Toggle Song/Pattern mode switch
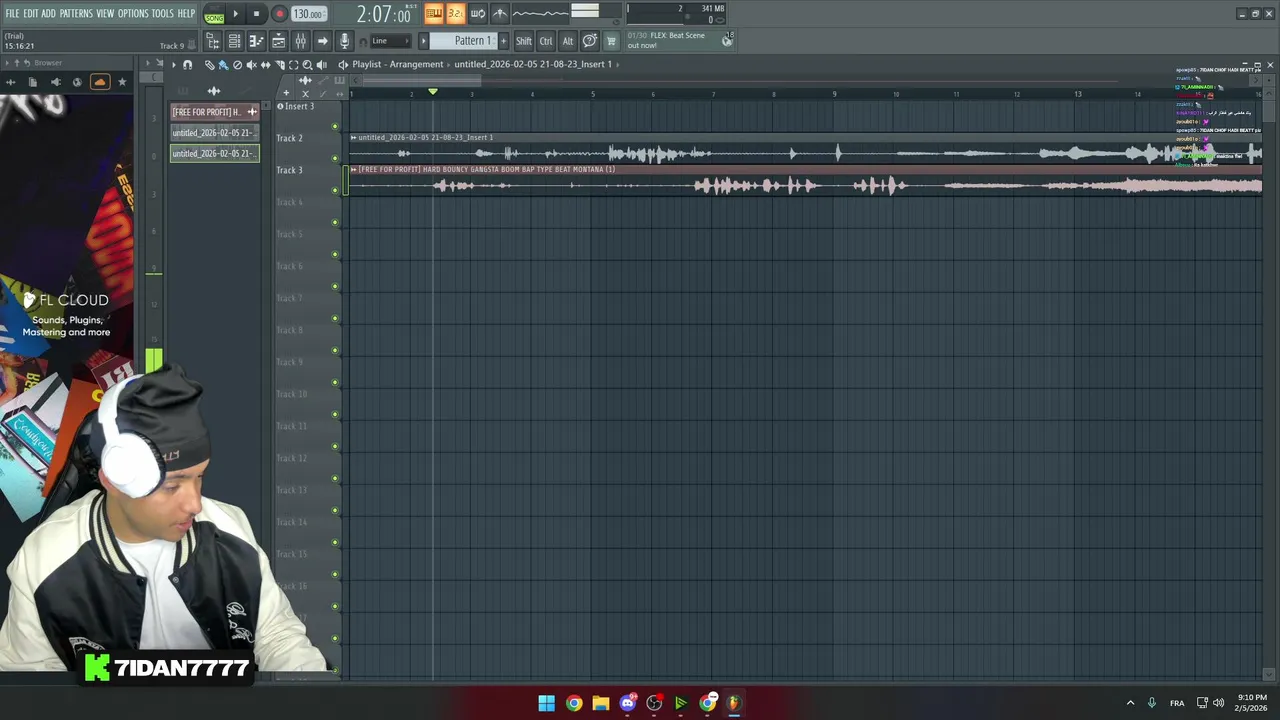The height and width of the screenshot is (720, 1280). click(214, 14)
